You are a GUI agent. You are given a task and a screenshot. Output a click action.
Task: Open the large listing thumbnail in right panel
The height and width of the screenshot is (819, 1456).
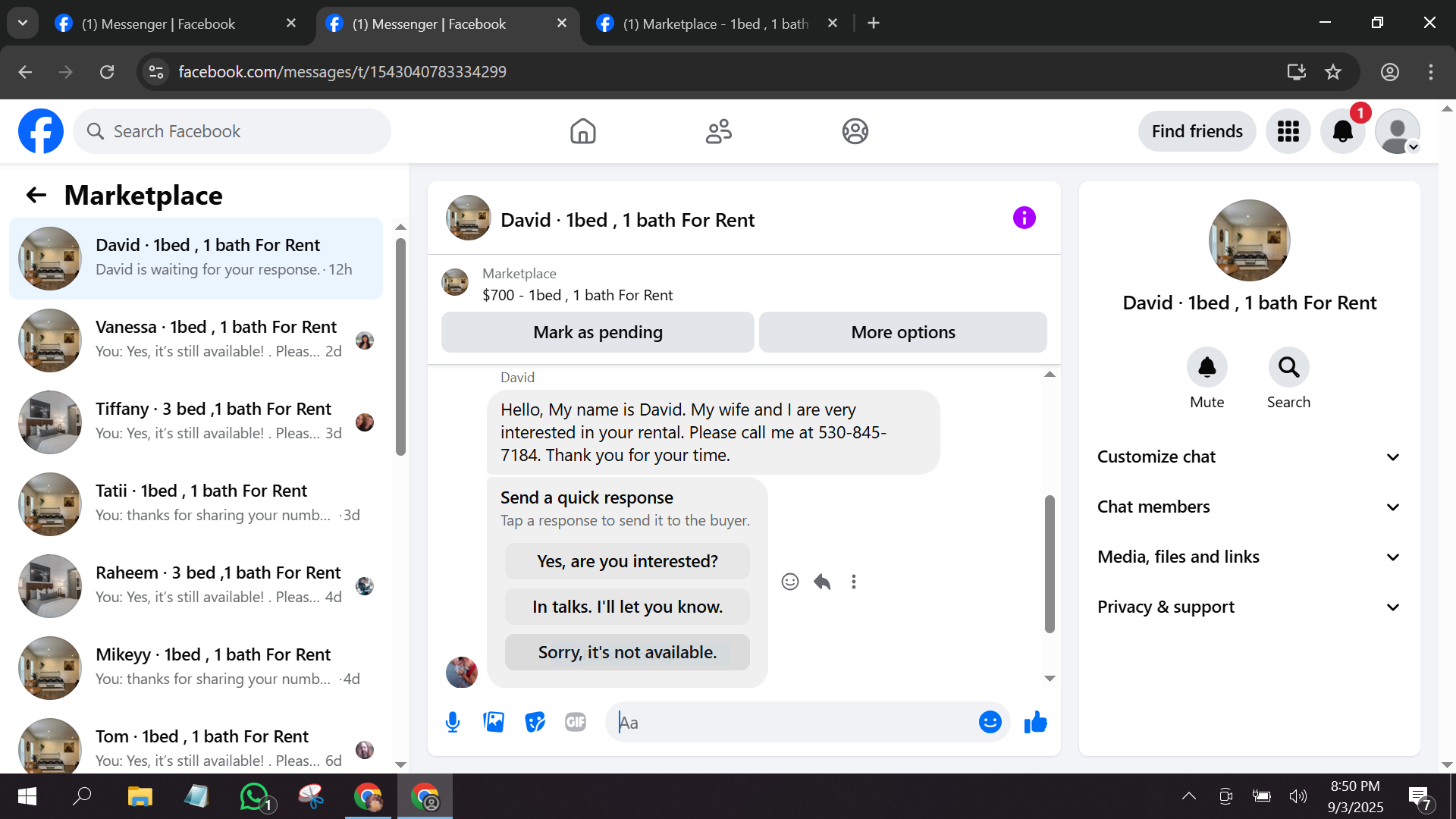point(1249,240)
